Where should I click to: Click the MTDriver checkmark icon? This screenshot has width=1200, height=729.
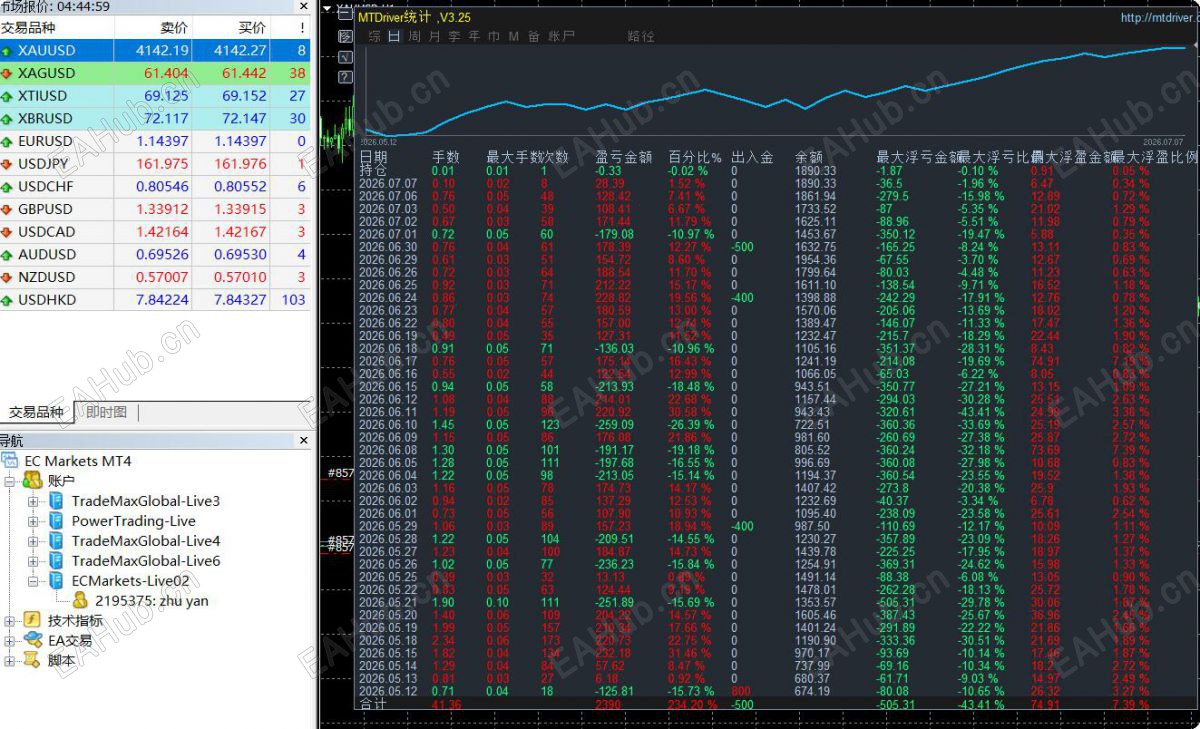pyautogui.click(x=346, y=56)
